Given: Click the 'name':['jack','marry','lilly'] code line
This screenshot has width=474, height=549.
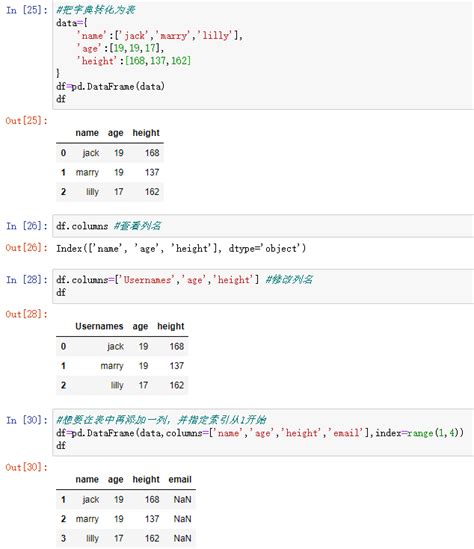Looking at the screenshot, I should [160, 36].
